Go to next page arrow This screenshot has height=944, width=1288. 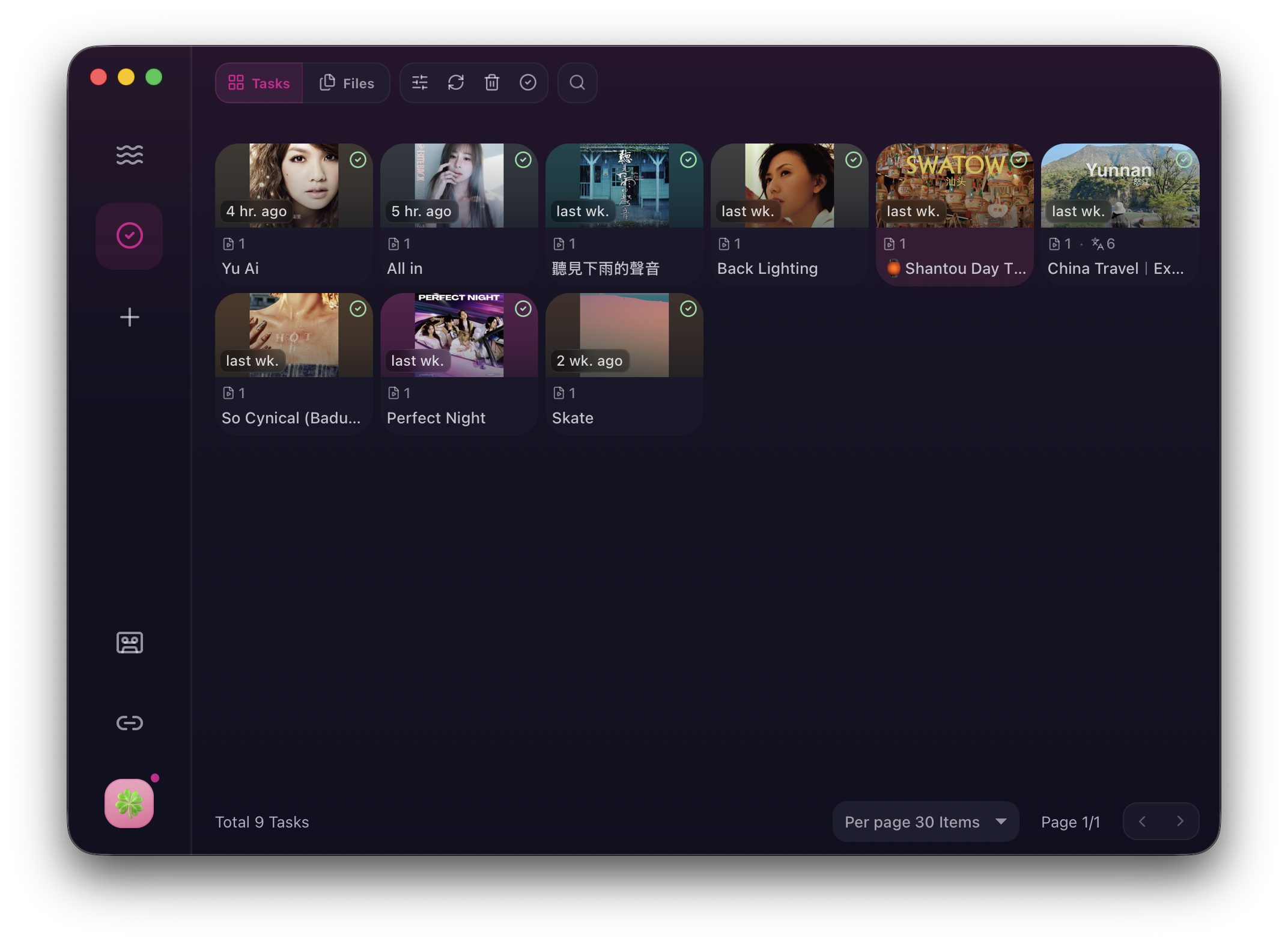1180,821
